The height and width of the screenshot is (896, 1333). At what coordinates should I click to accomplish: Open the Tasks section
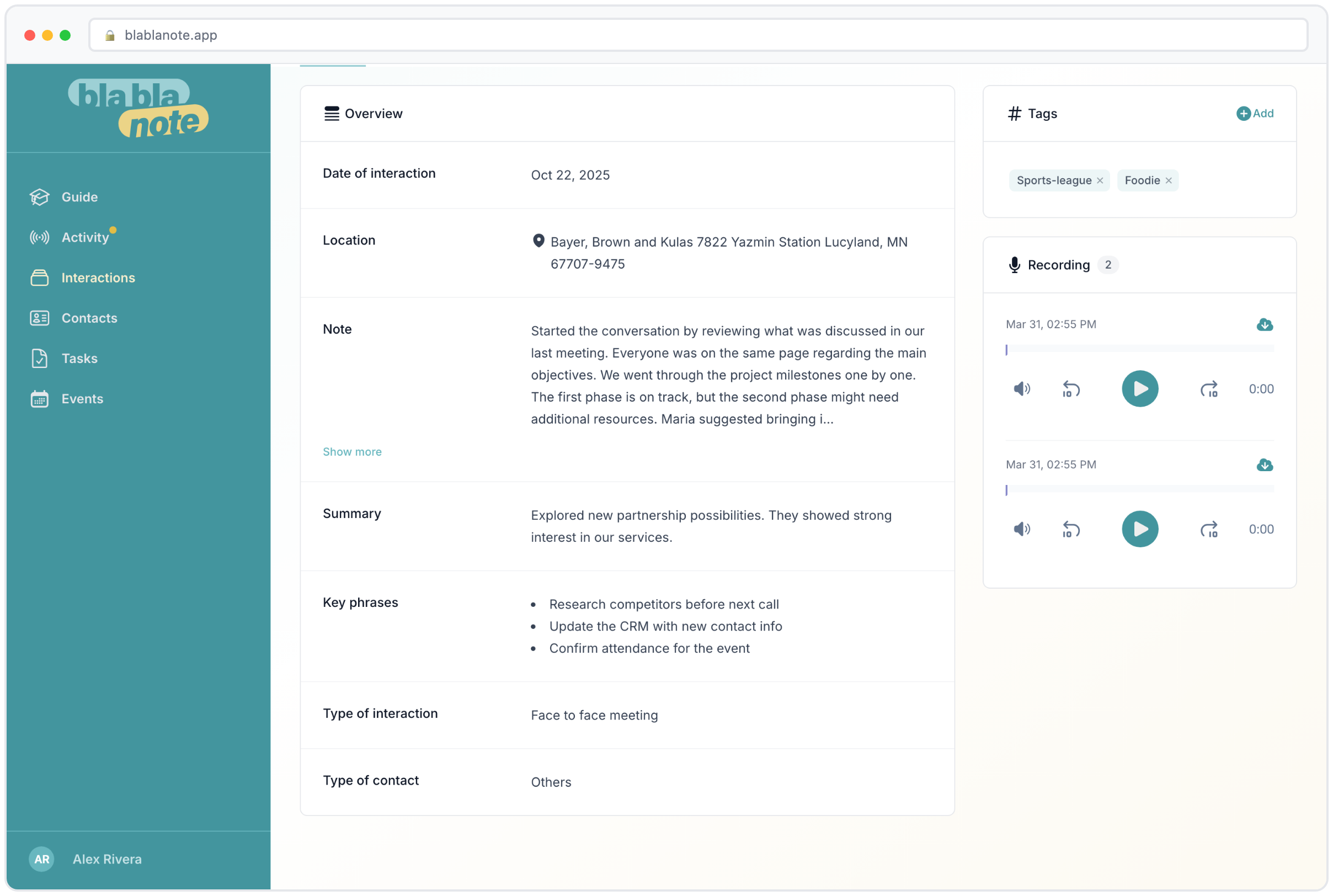click(x=79, y=358)
